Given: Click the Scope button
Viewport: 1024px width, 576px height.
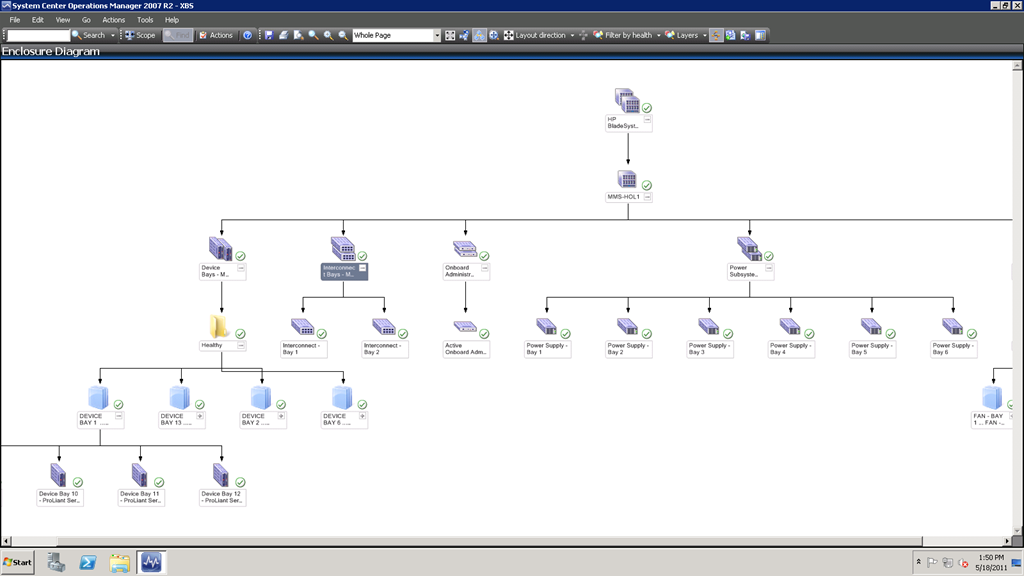Looking at the screenshot, I should click(x=140, y=35).
